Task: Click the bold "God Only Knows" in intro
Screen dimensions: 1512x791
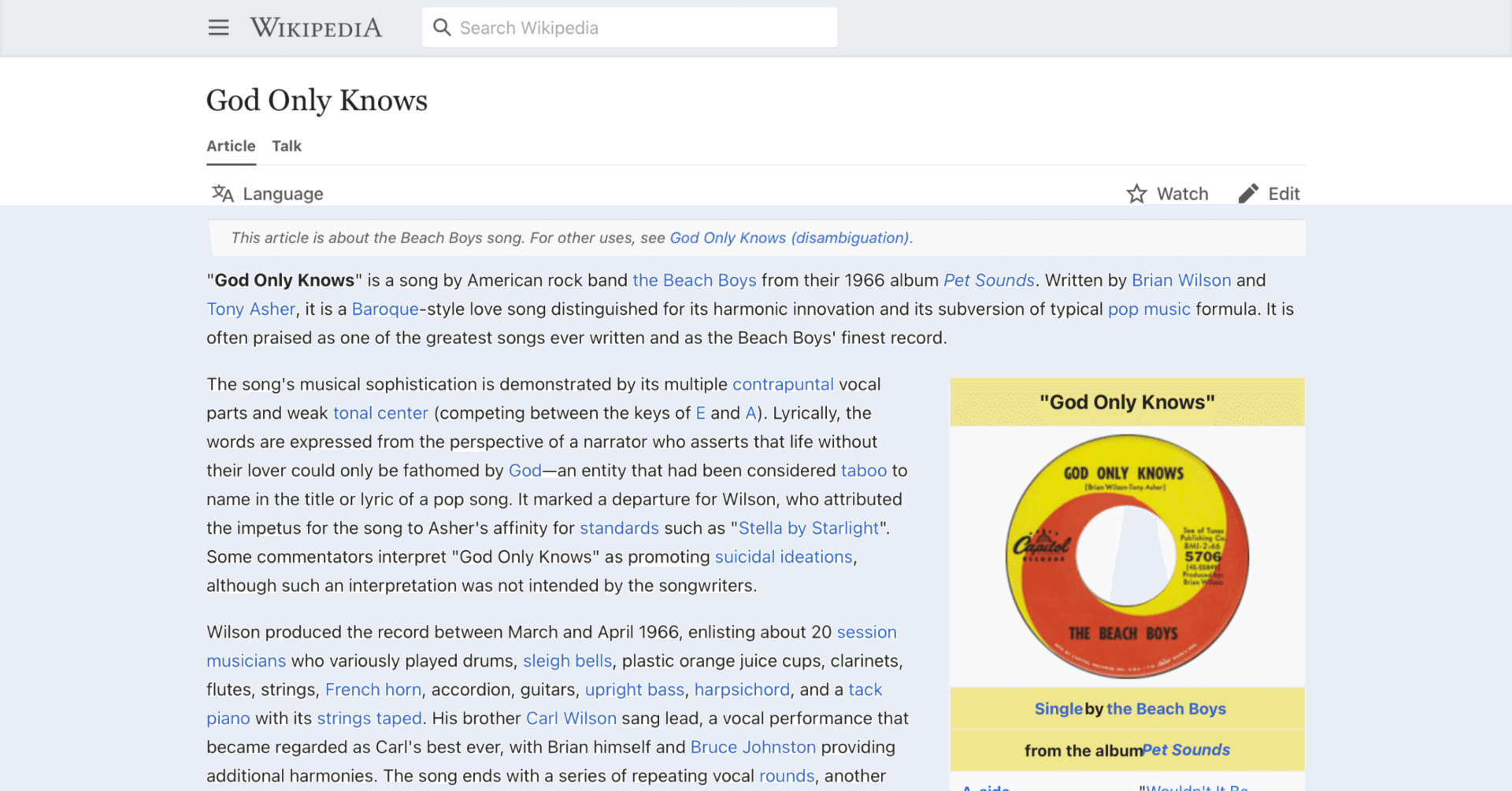Action: 284,280
